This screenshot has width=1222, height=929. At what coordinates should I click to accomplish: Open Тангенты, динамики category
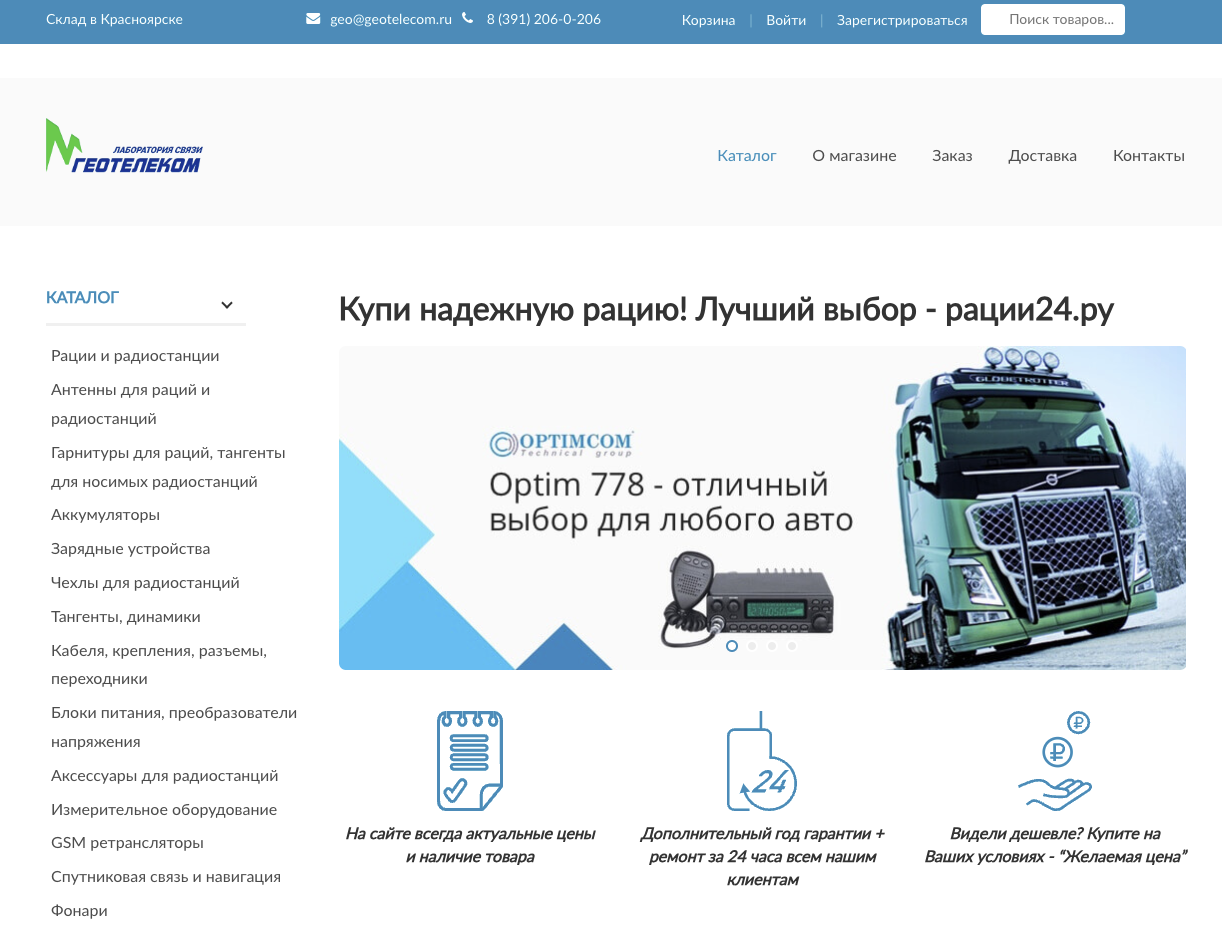(126, 617)
